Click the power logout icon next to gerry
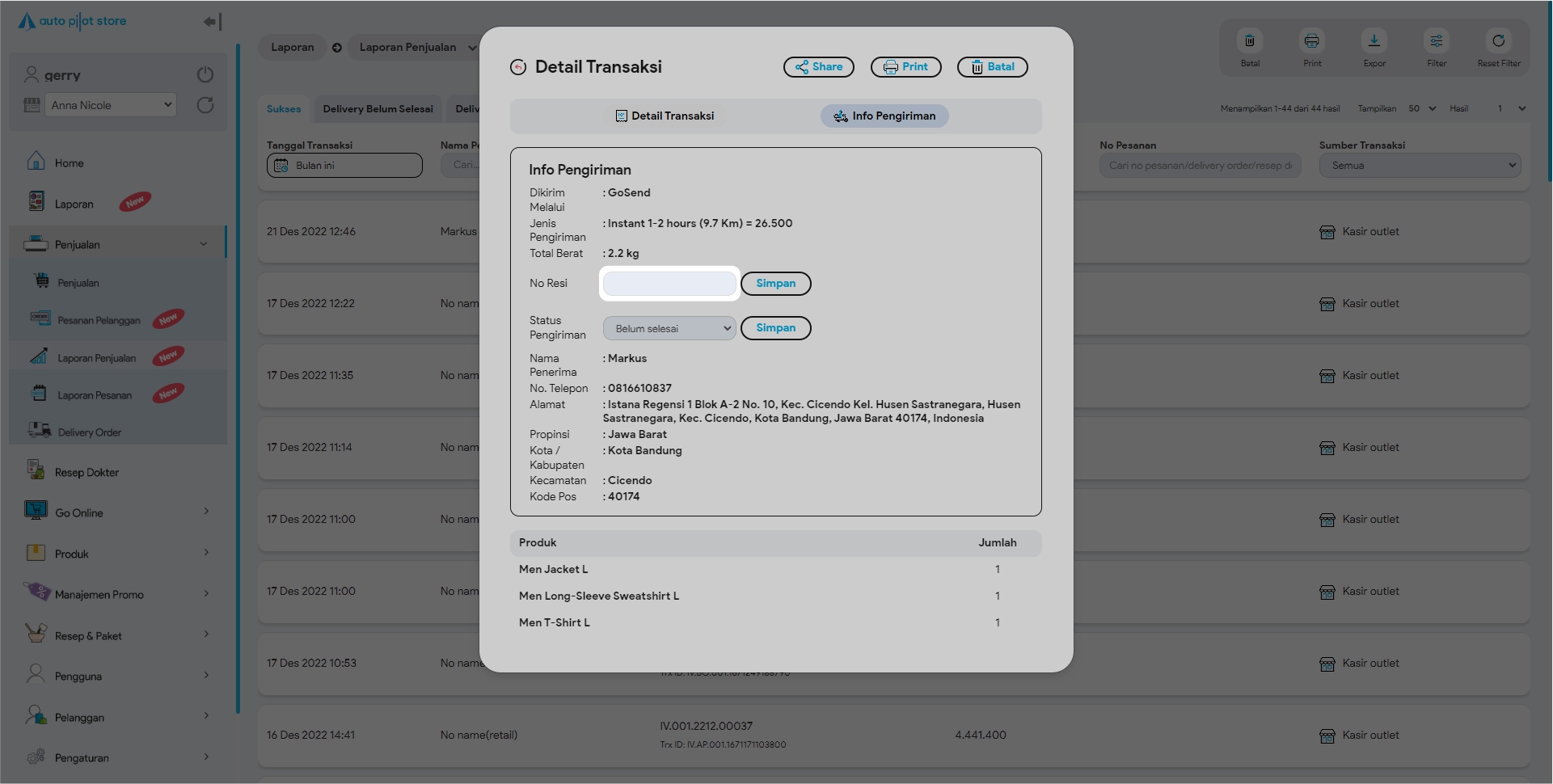 pos(205,74)
